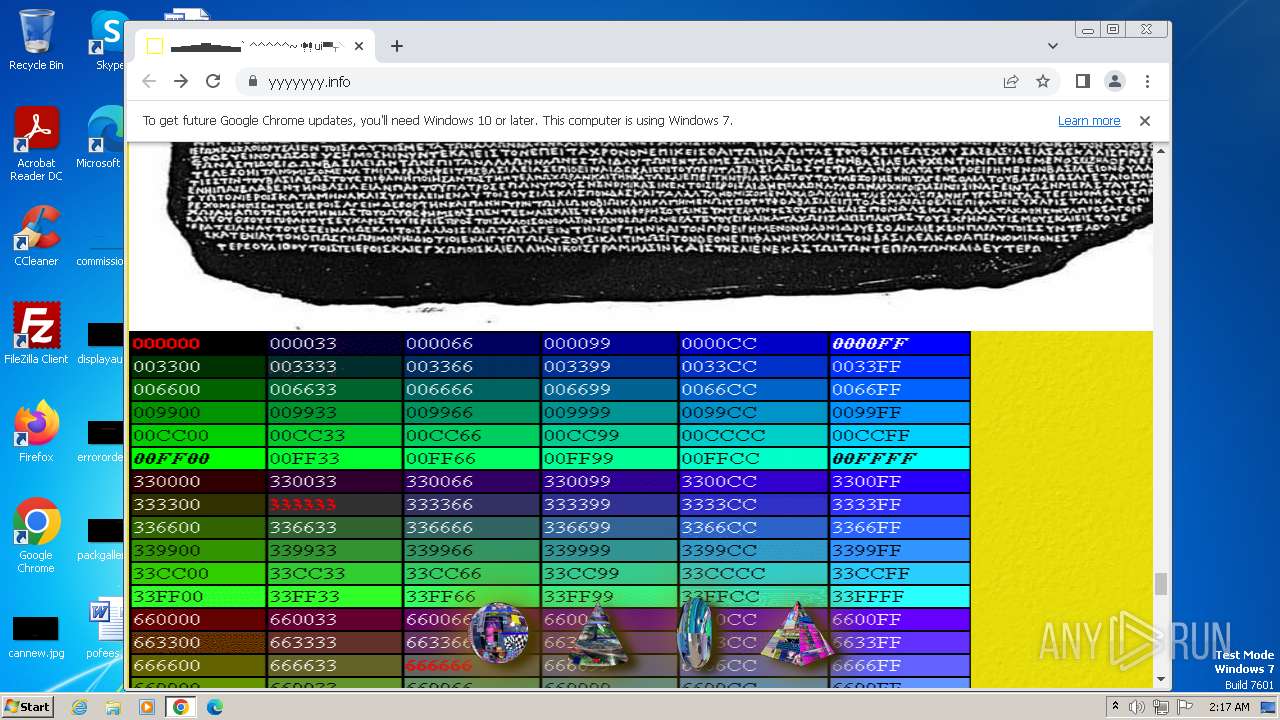Screen dimensions: 1280x720
Task: Launch FileZilla Client from the desktop
Action: pos(36,334)
